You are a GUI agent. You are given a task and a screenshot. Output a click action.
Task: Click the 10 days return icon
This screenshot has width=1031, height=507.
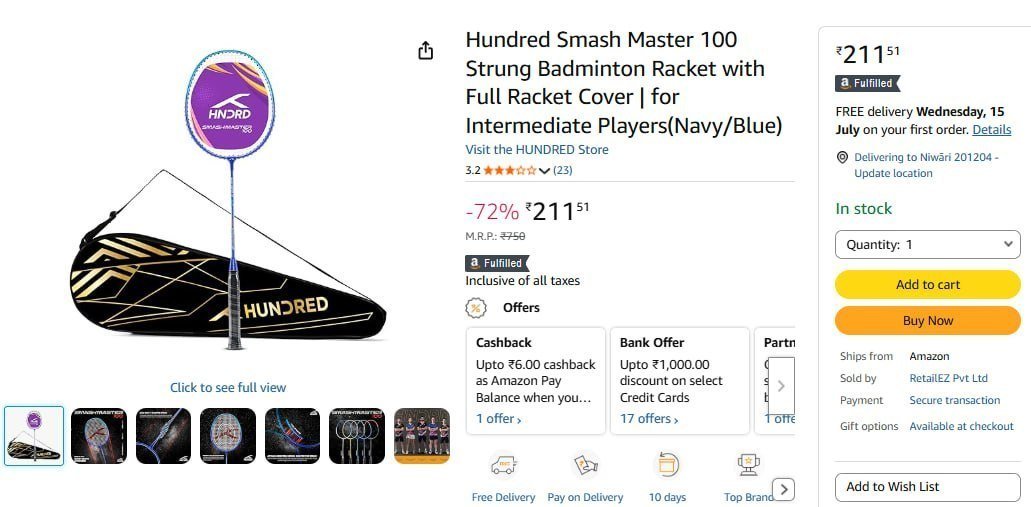667,466
